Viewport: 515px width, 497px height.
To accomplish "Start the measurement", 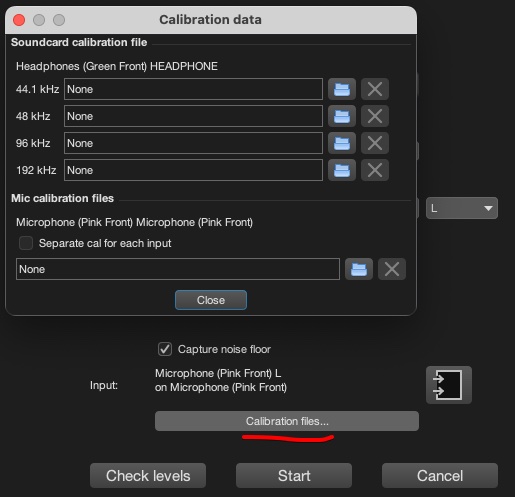I will (294, 475).
